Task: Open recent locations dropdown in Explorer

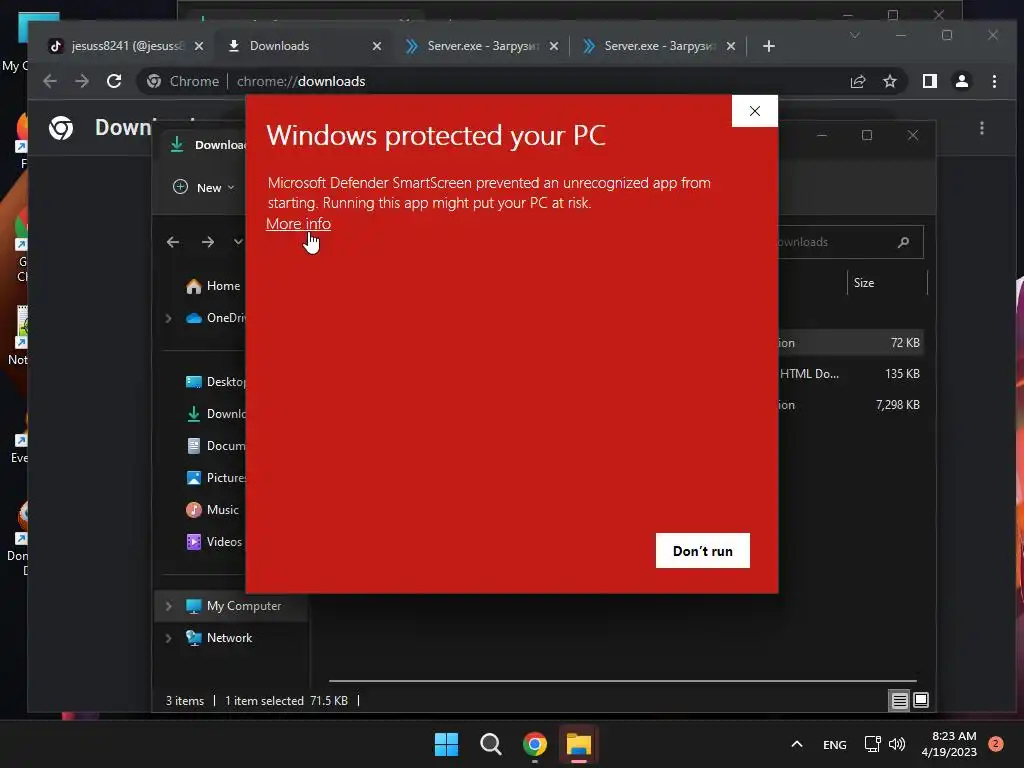Action: 238,242
